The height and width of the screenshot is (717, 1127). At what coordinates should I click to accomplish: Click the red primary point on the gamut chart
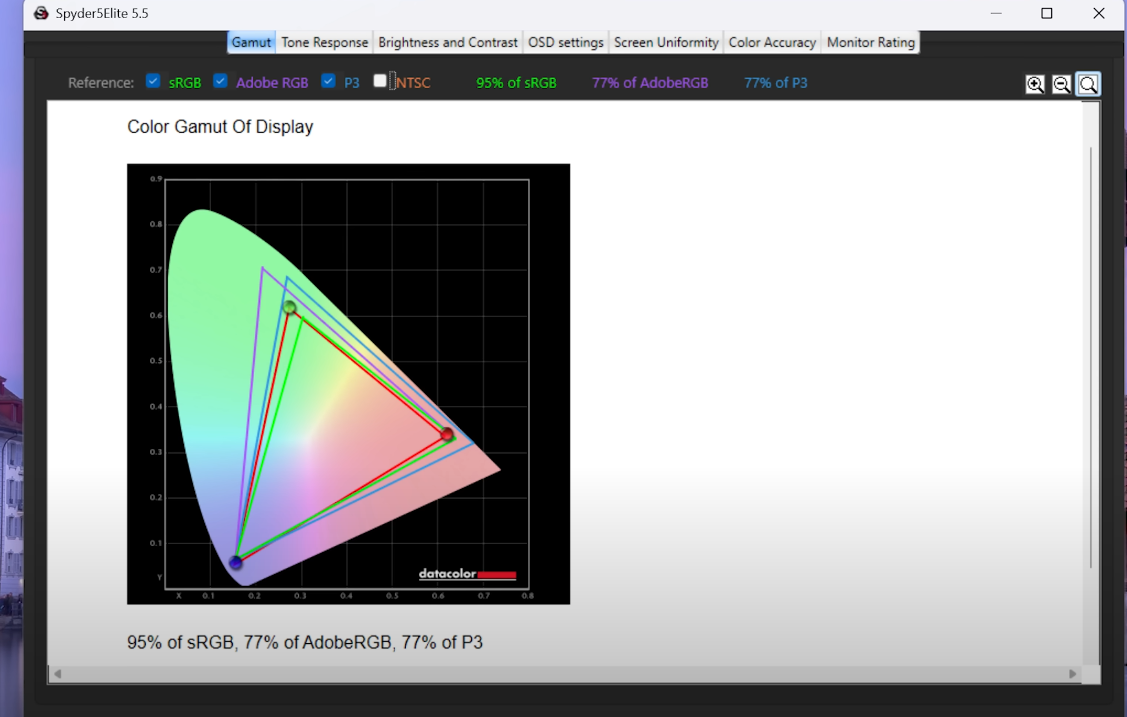pos(447,434)
